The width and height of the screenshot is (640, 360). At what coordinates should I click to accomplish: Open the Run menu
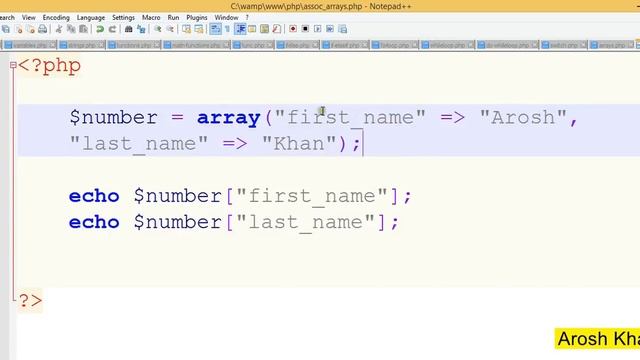pyautogui.click(x=173, y=18)
